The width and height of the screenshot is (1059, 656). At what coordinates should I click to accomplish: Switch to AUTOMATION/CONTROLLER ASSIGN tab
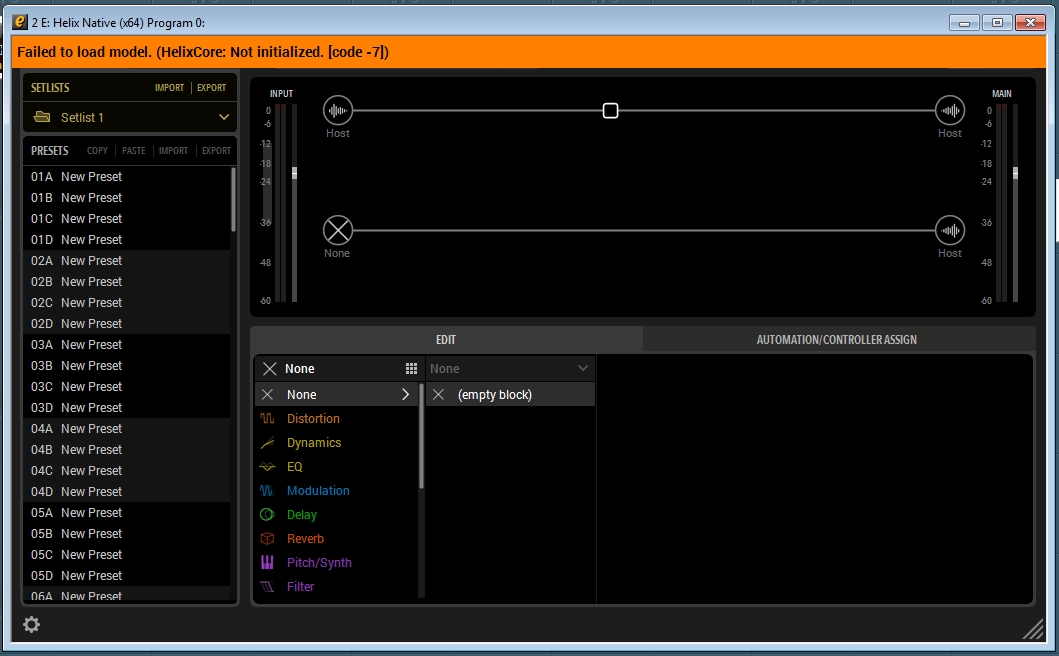click(837, 340)
